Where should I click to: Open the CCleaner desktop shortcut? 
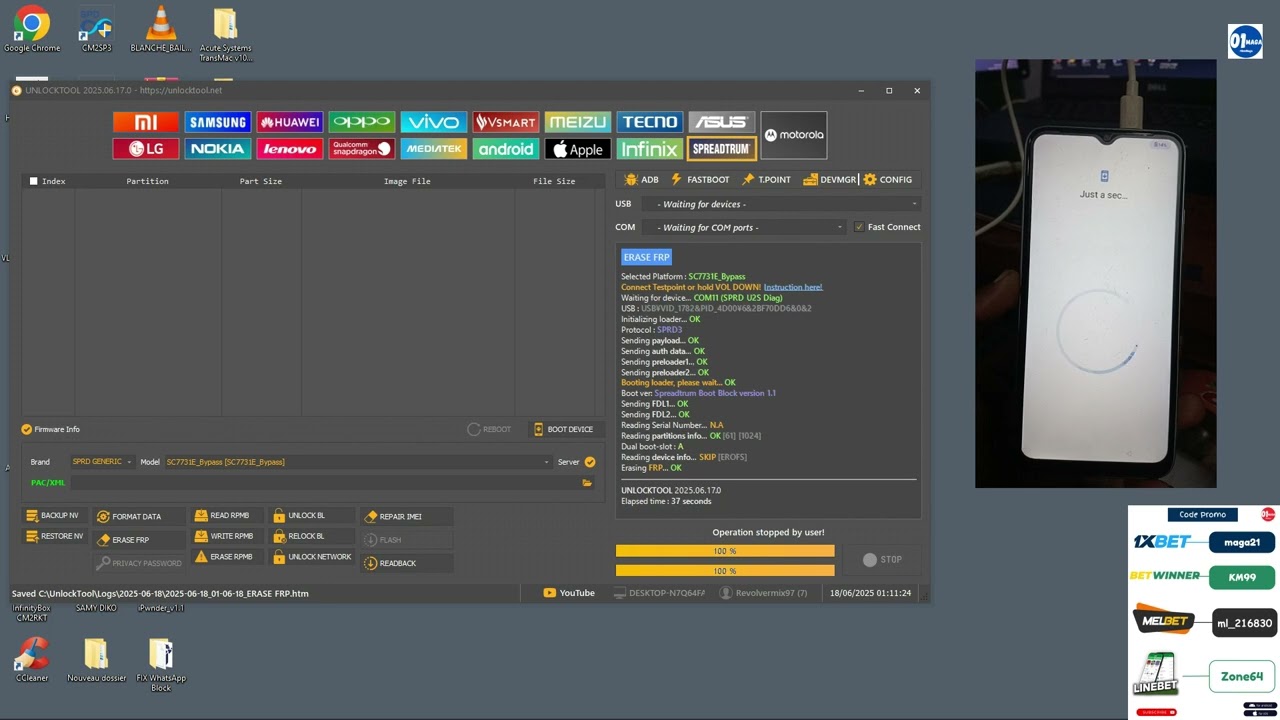(32, 660)
